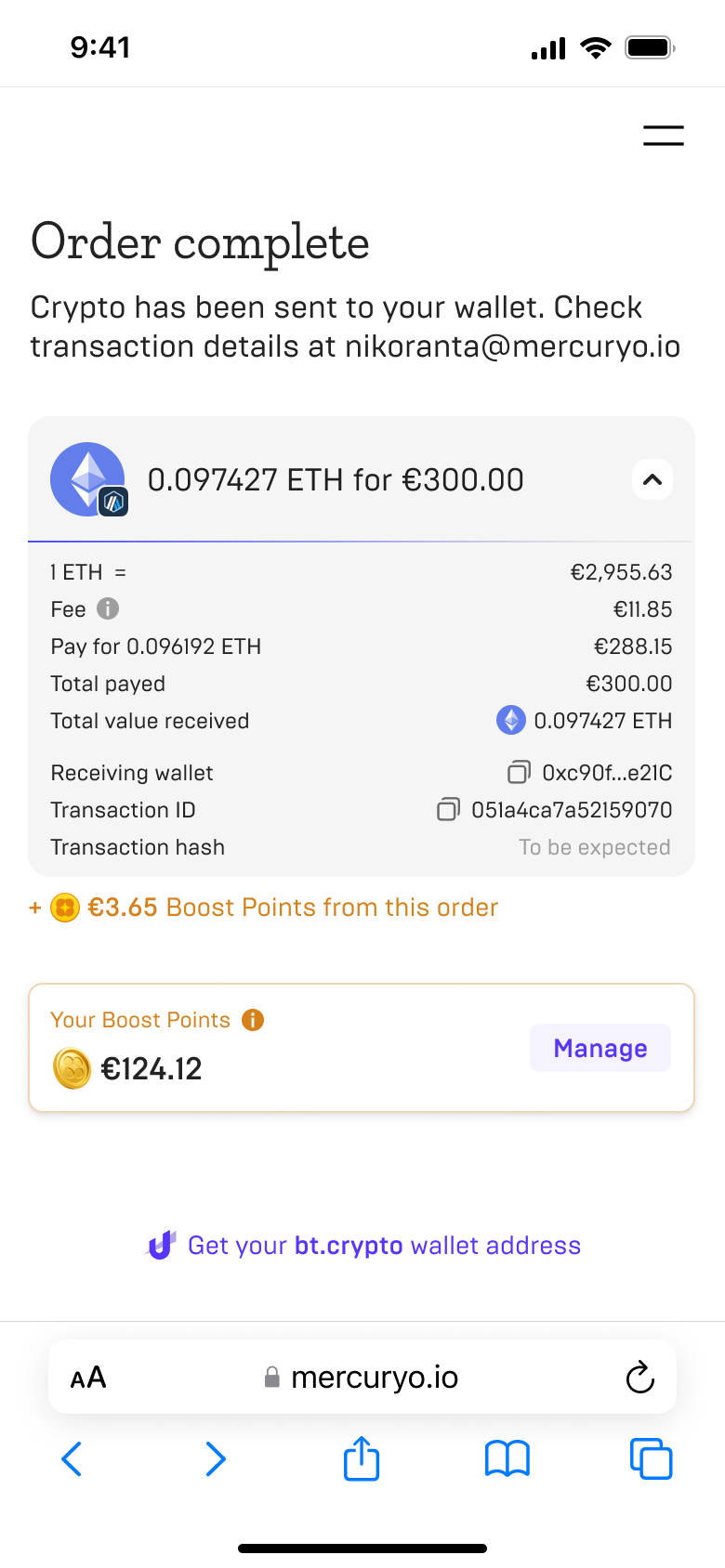
Task: Open the Safari share sheet
Action: [x=362, y=1458]
